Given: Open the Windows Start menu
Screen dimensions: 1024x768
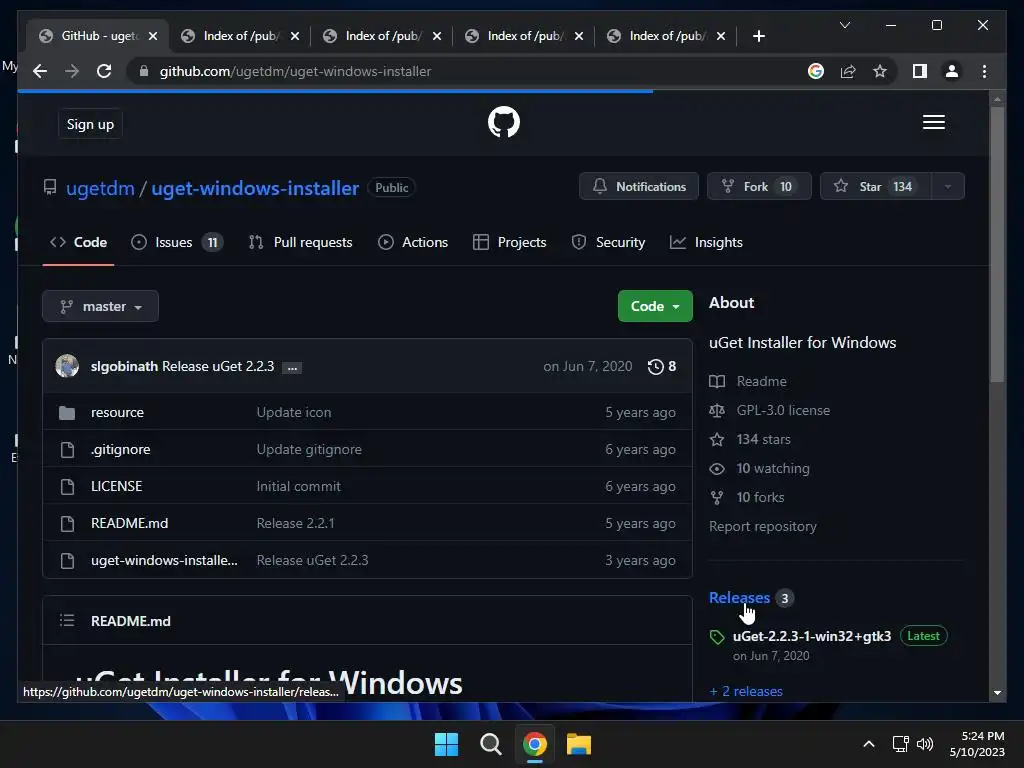Looking at the screenshot, I should click(446, 744).
